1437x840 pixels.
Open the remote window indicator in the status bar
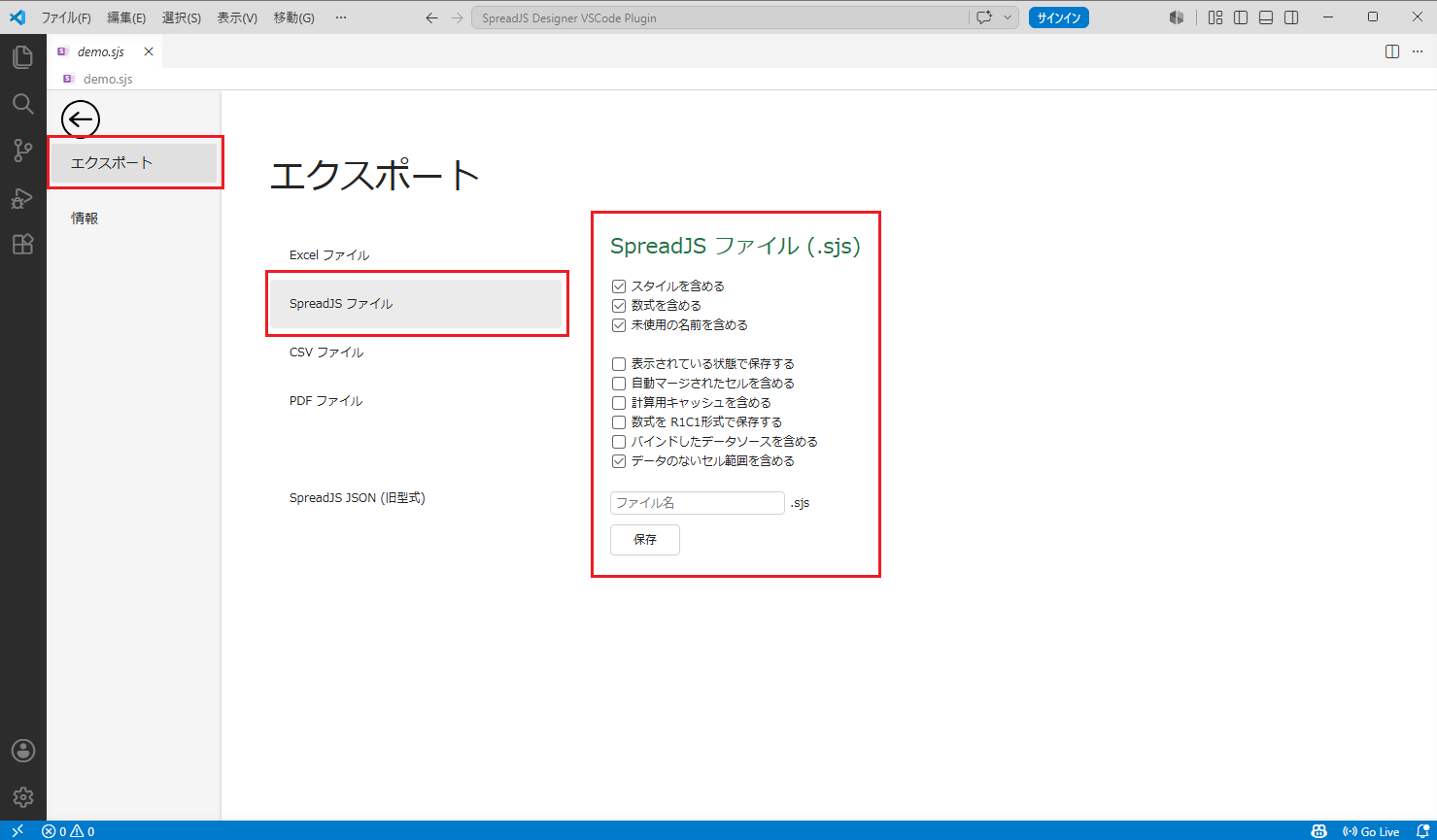pyautogui.click(x=17, y=831)
